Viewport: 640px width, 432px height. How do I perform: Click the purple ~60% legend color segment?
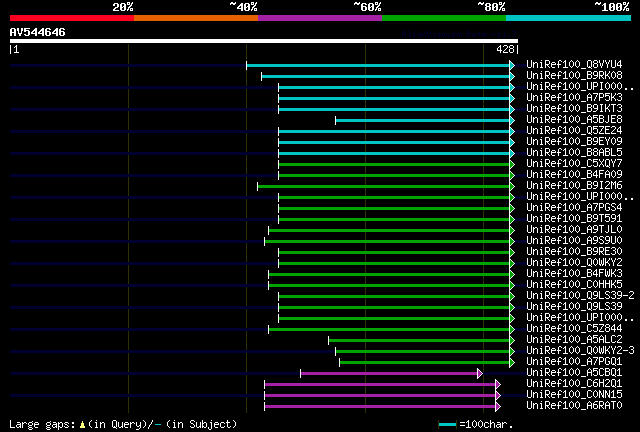tap(320, 18)
